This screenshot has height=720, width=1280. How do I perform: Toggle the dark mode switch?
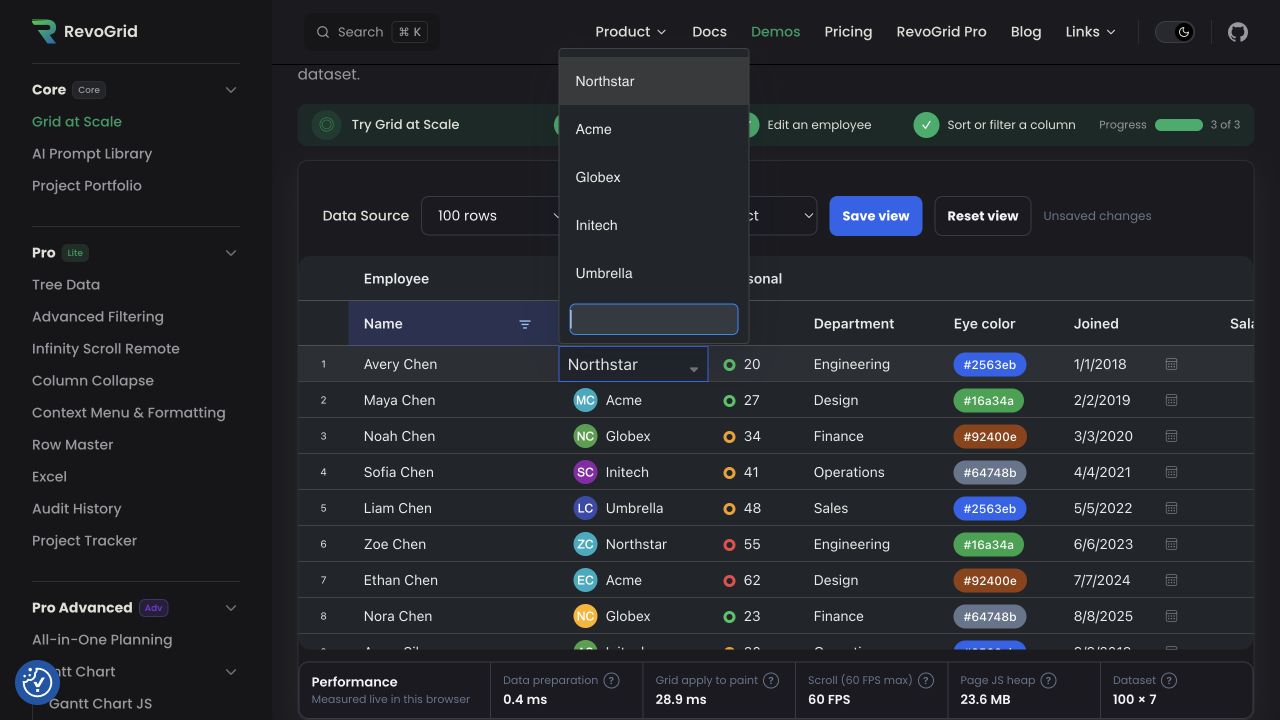[x=1174, y=32]
